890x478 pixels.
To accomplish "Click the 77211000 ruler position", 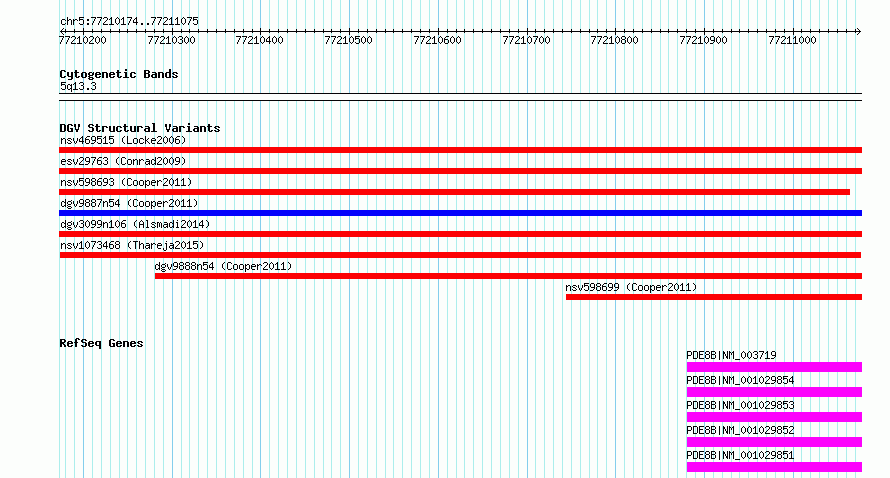I will click(792, 40).
